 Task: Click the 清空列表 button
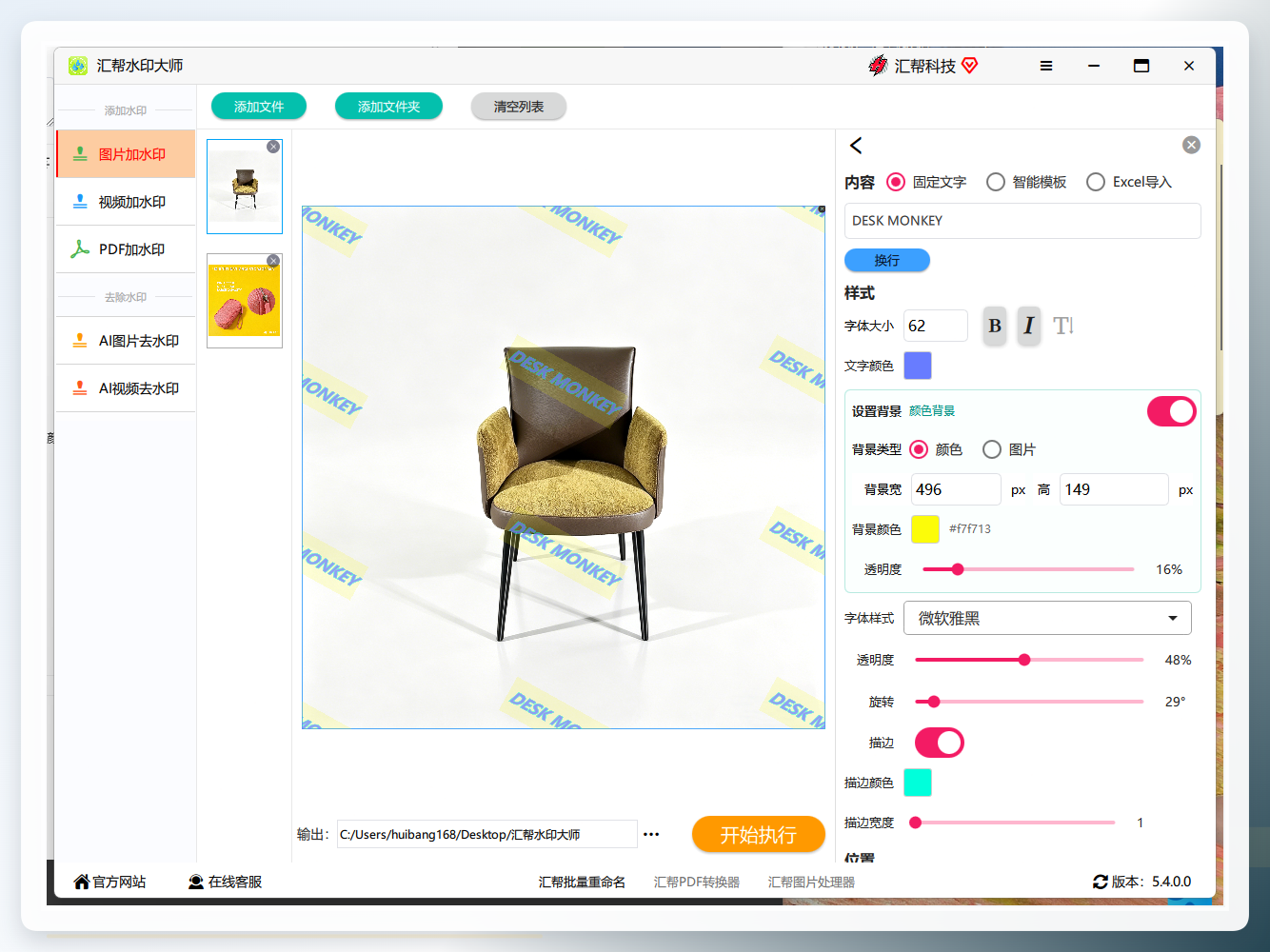coord(519,107)
